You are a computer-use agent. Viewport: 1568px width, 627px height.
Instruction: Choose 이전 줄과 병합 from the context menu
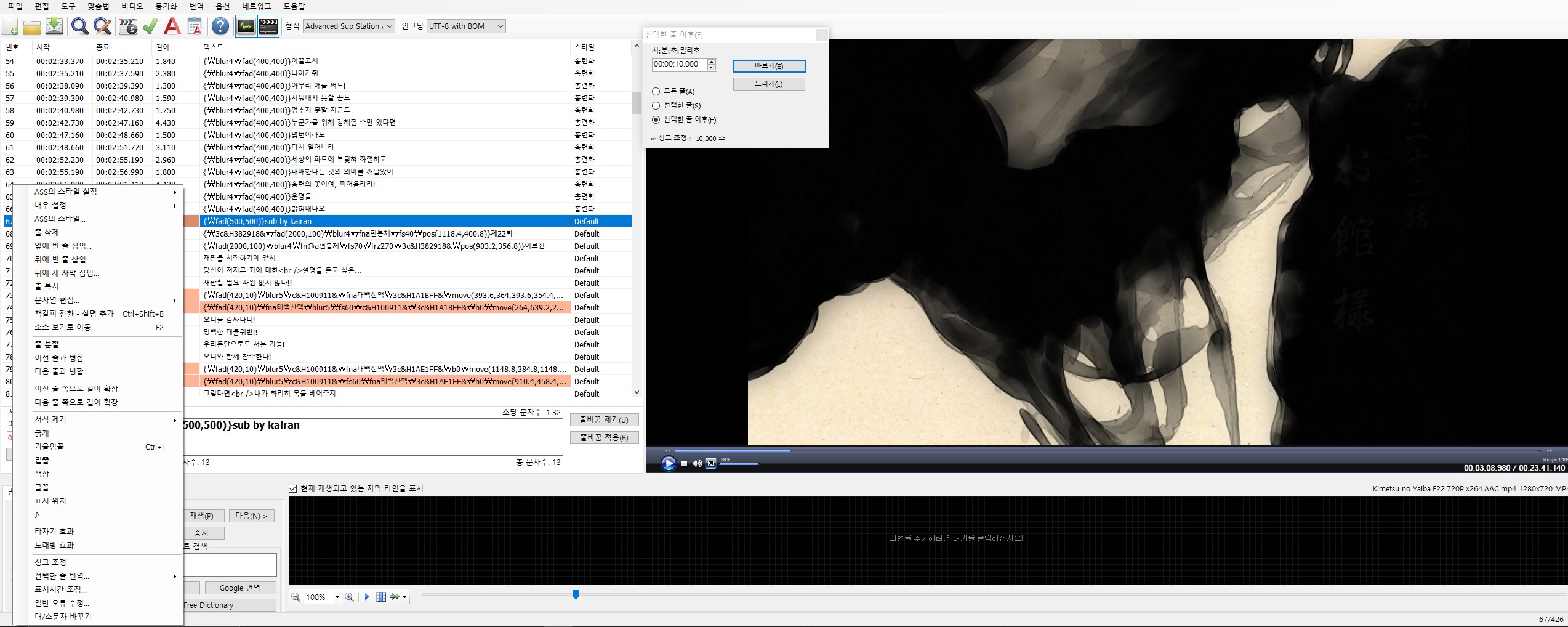pos(106,358)
